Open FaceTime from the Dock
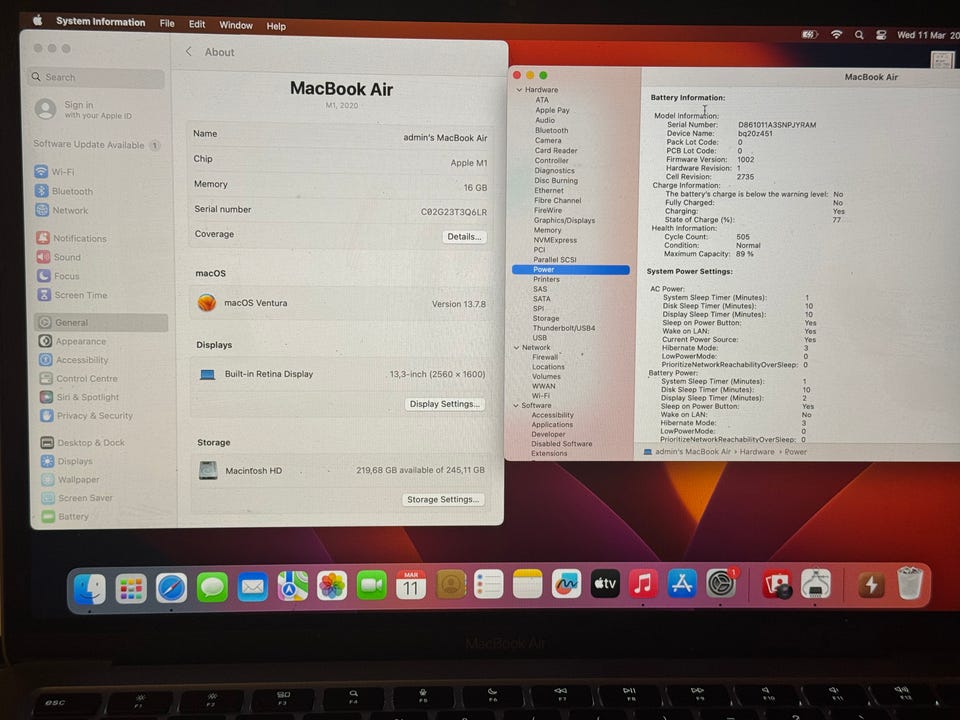The height and width of the screenshot is (720, 960). tap(372, 586)
